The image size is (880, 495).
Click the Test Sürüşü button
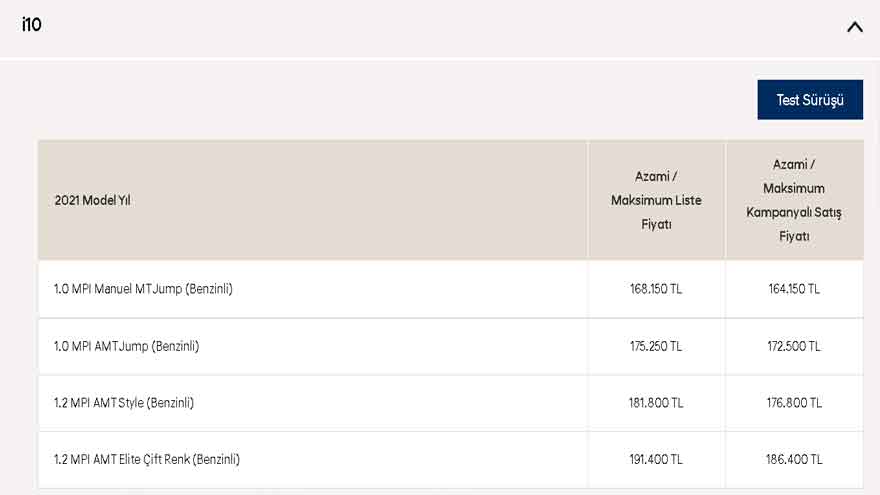(810, 100)
